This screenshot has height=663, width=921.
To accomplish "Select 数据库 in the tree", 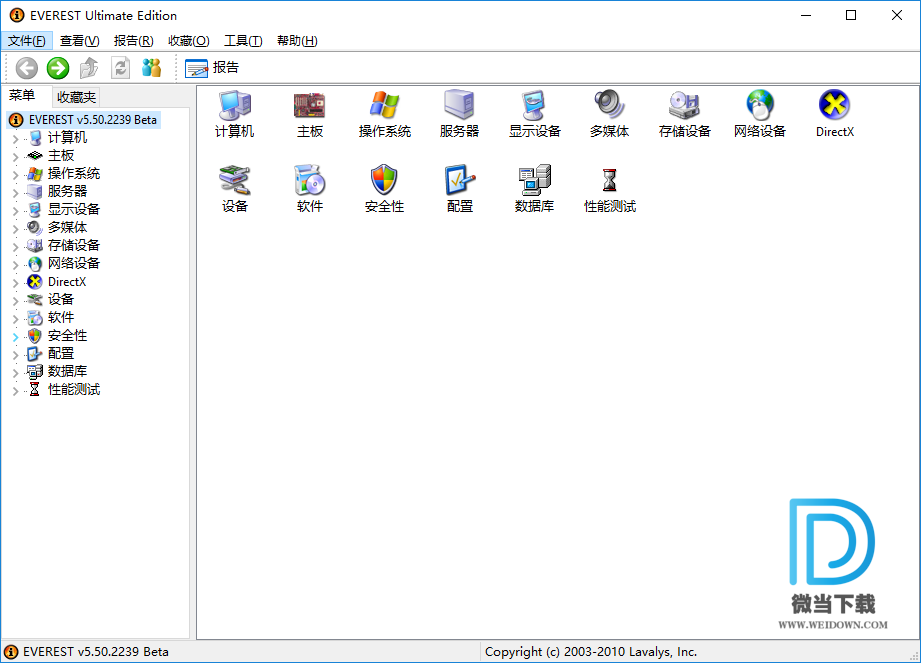I will (x=67, y=371).
